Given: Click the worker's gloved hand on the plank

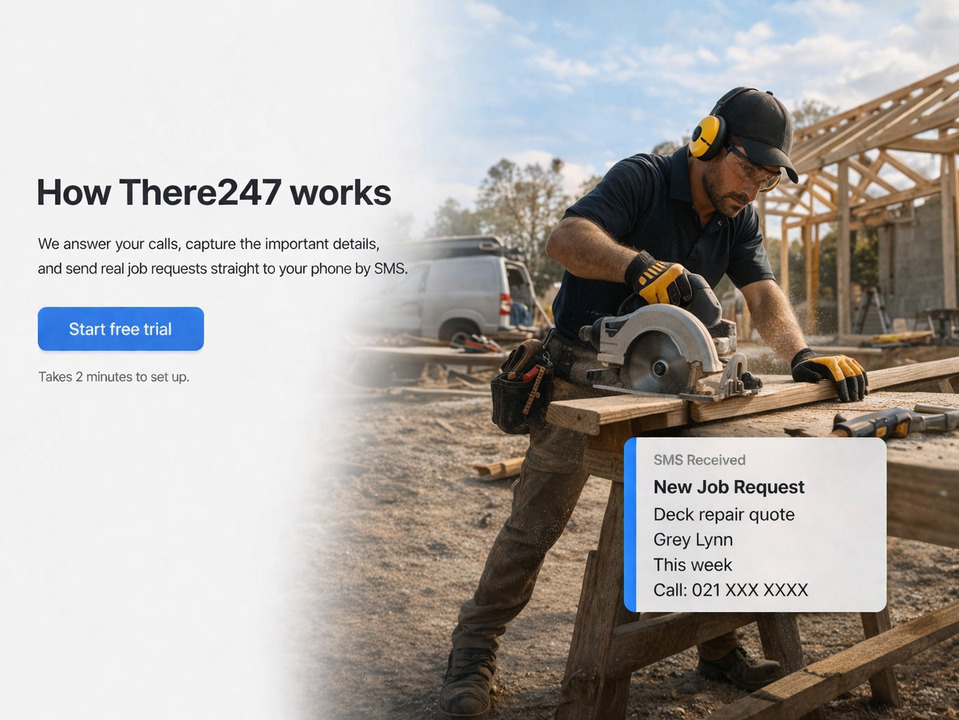Looking at the screenshot, I should [830, 373].
